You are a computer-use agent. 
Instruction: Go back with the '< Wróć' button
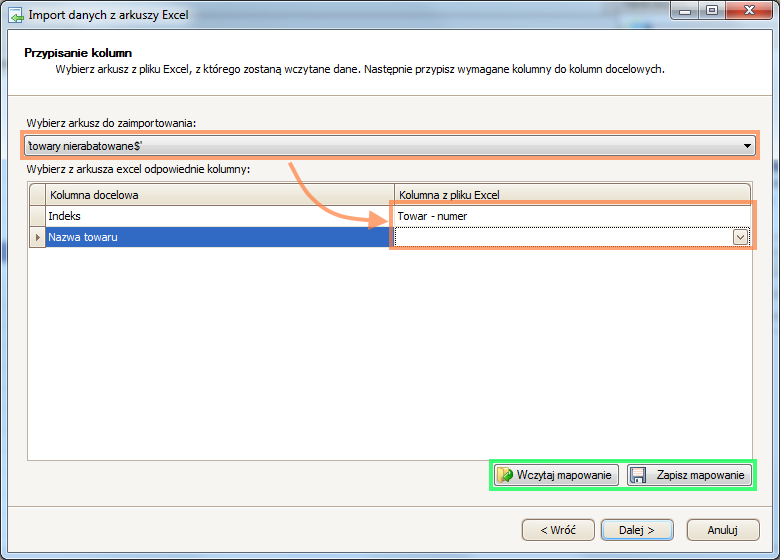click(x=558, y=529)
